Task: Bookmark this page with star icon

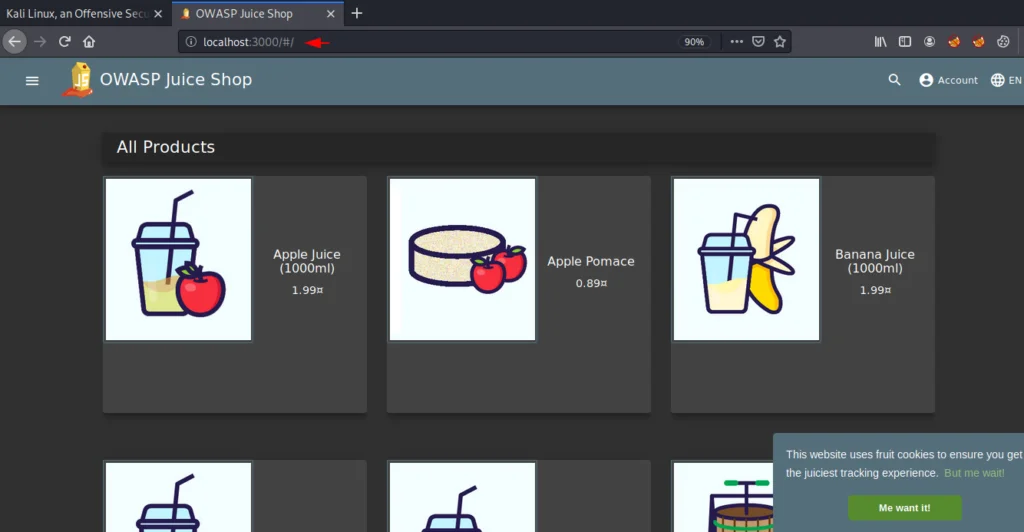Action: click(780, 42)
